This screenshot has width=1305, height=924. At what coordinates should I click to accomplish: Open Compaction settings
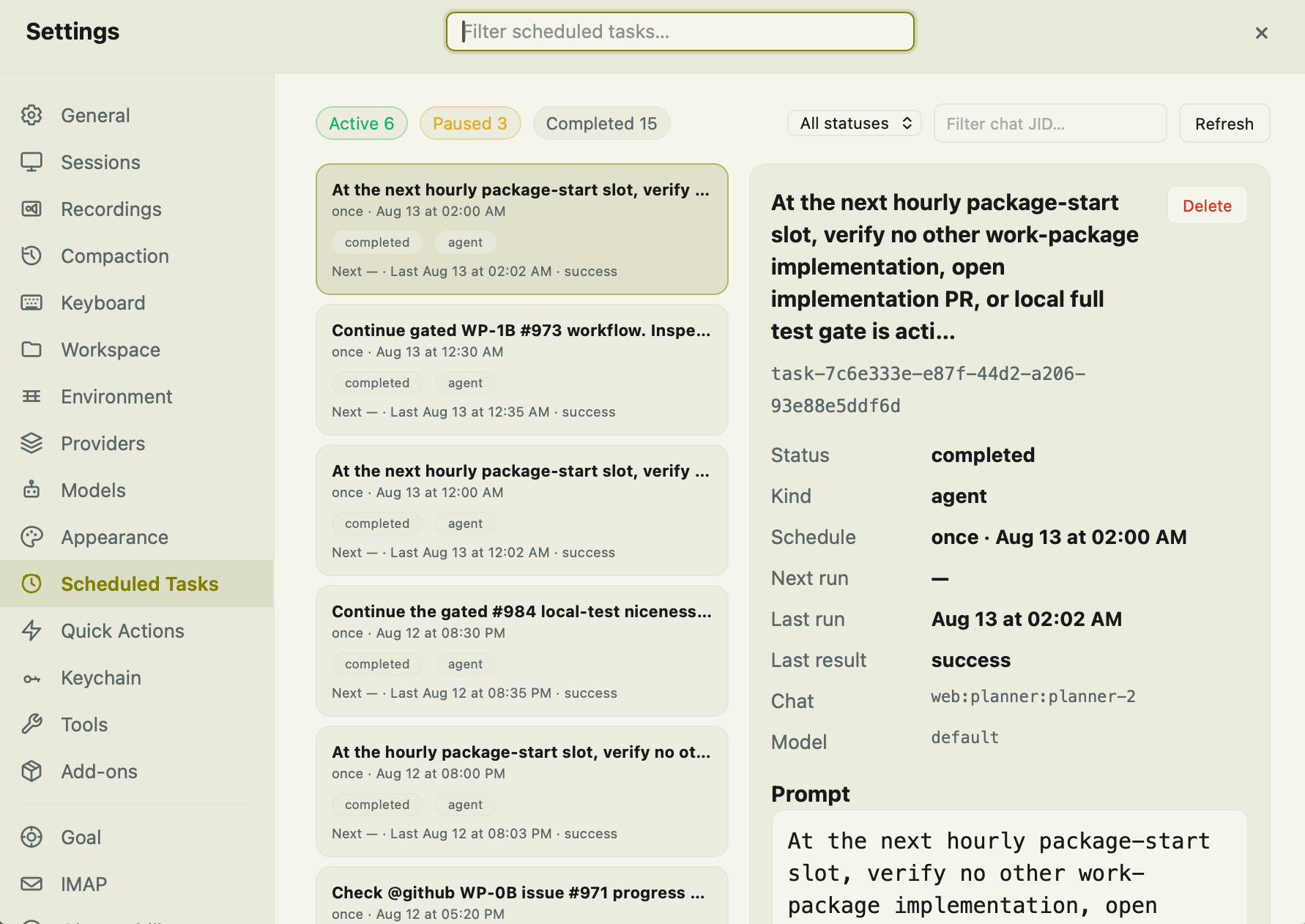(x=137, y=256)
